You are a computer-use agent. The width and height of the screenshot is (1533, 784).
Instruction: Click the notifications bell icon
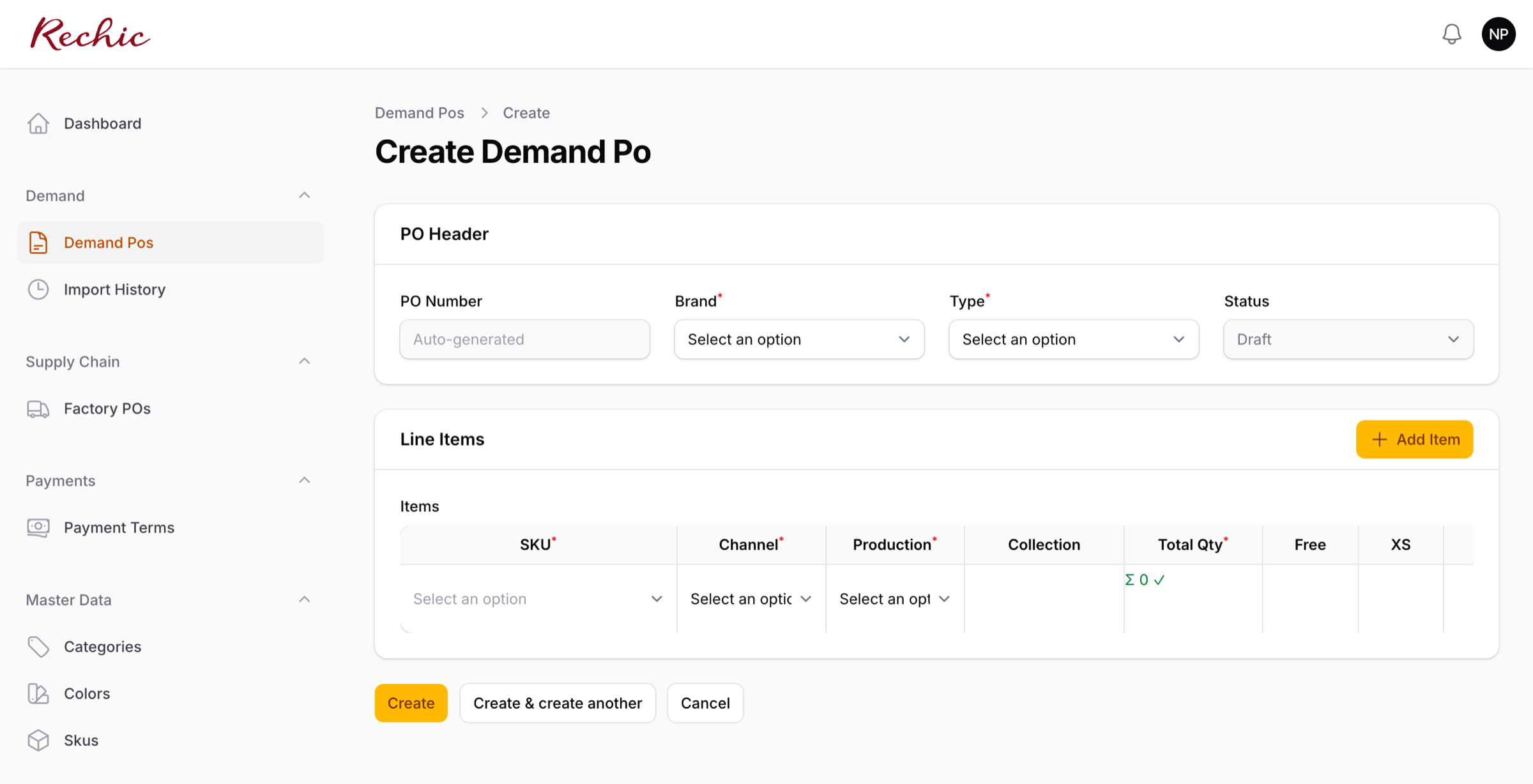(1452, 34)
